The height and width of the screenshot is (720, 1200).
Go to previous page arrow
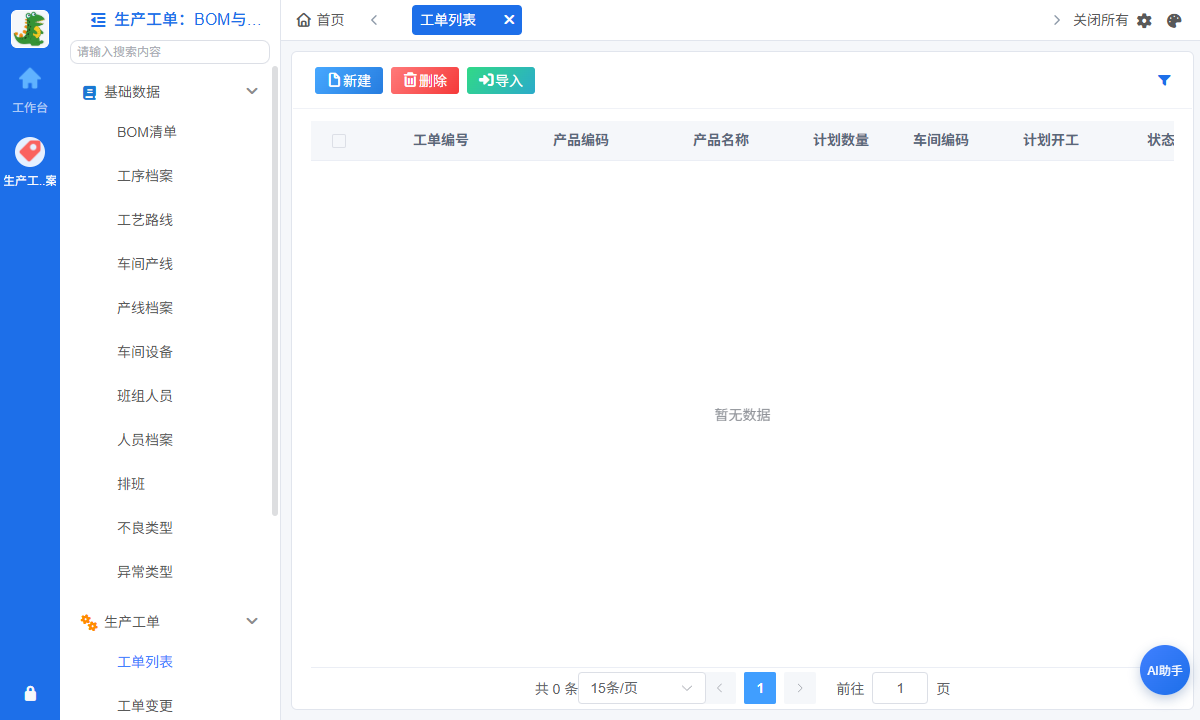(x=720, y=688)
